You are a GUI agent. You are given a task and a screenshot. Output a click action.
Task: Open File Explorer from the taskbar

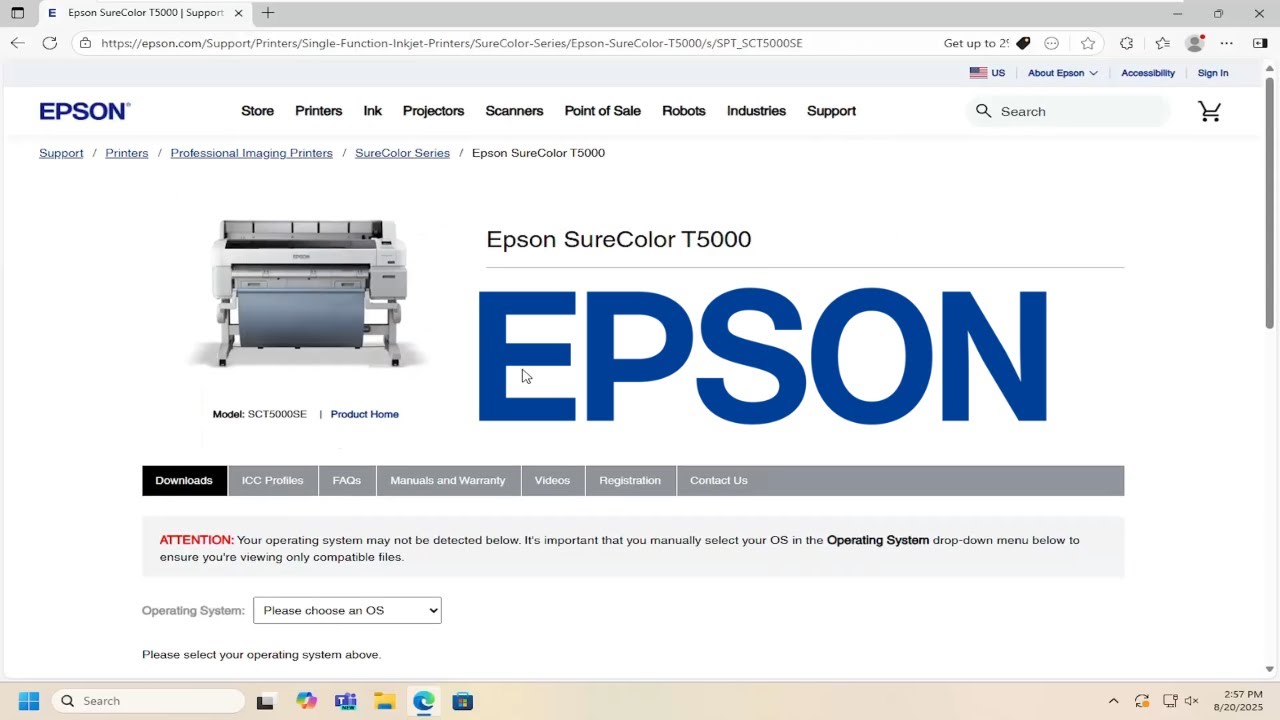pos(385,701)
